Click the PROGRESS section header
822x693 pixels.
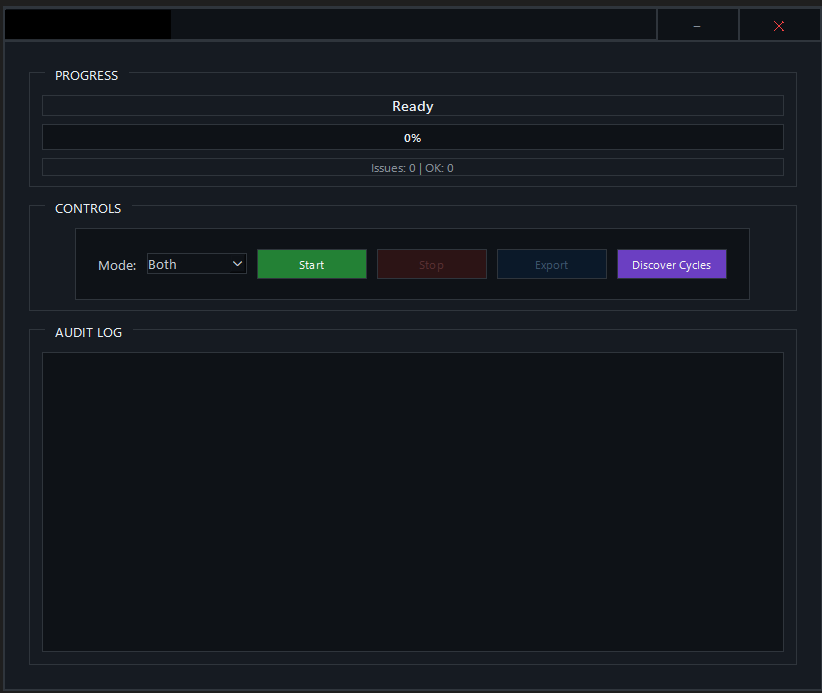coord(86,75)
